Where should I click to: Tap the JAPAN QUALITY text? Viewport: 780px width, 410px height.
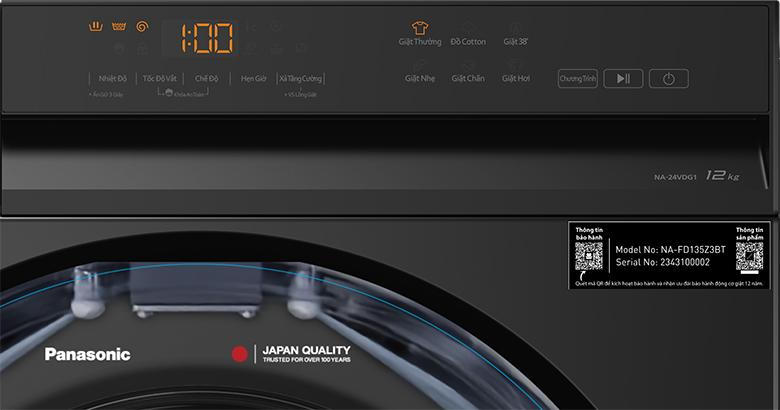click(306, 350)
